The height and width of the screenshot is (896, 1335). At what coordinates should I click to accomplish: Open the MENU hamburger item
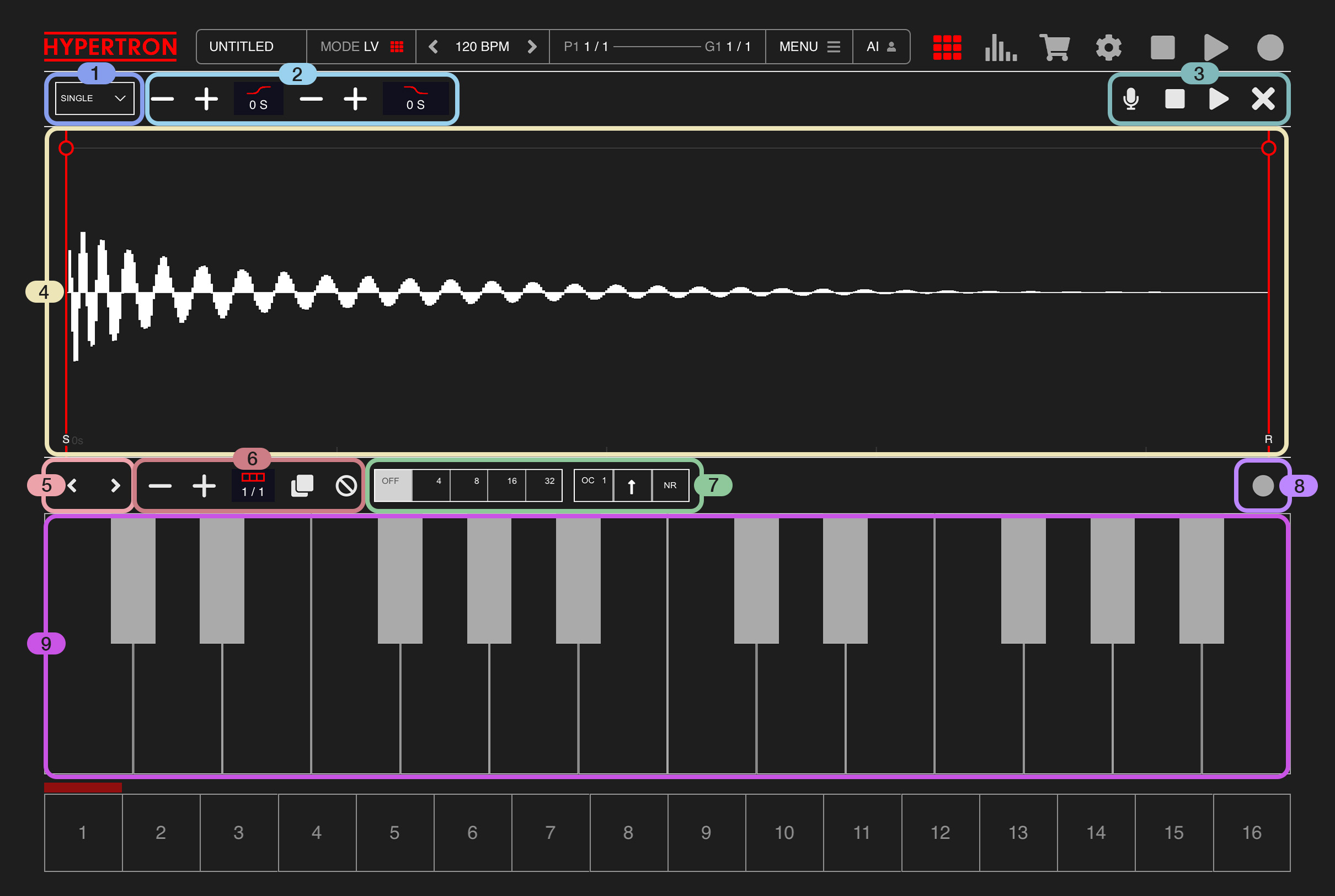pyautogui.click(x=809, y=47)
